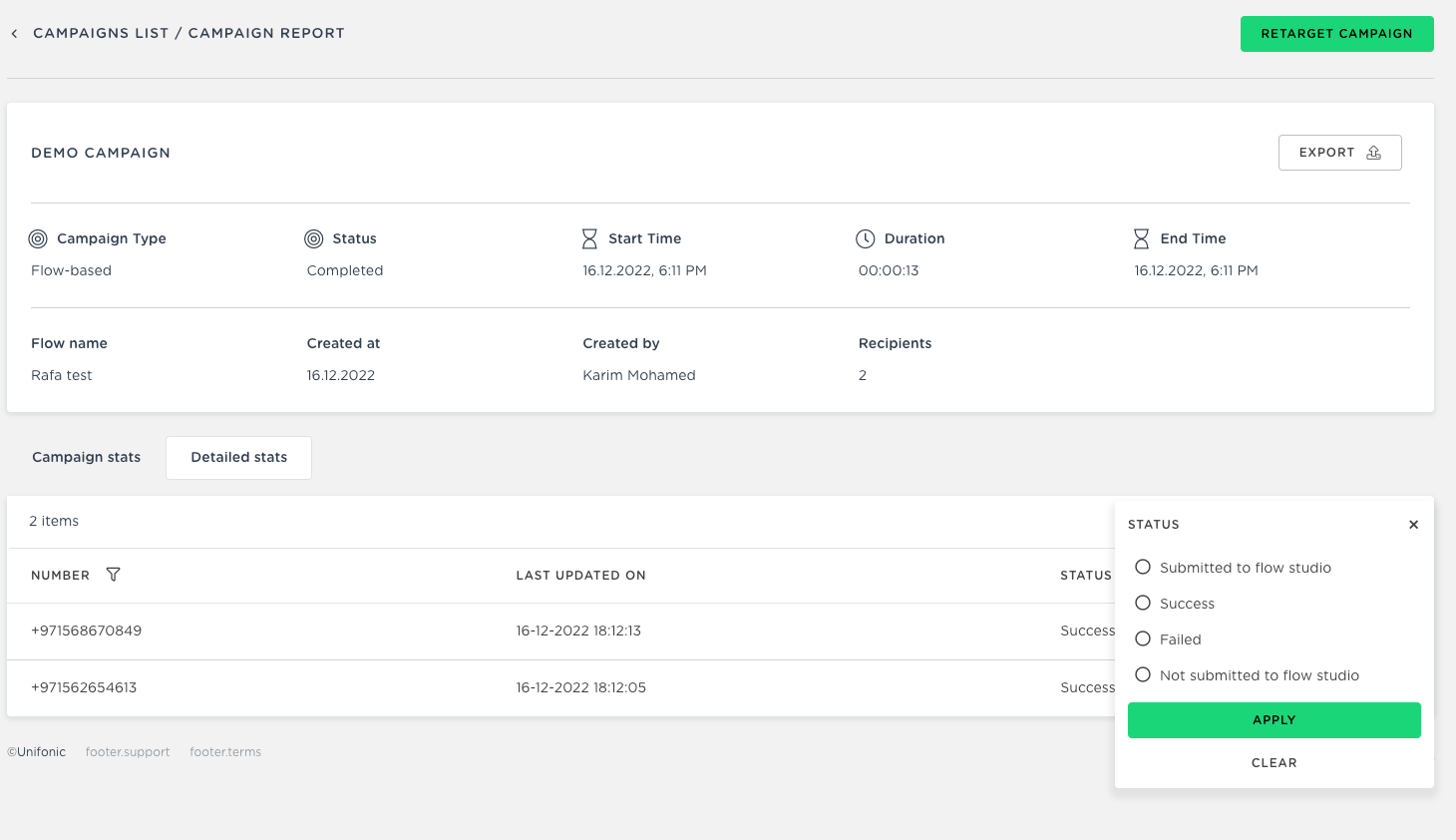Click the Retarget Campaign button
This screenshot has height=840, width=1456.
[1336, 34]
